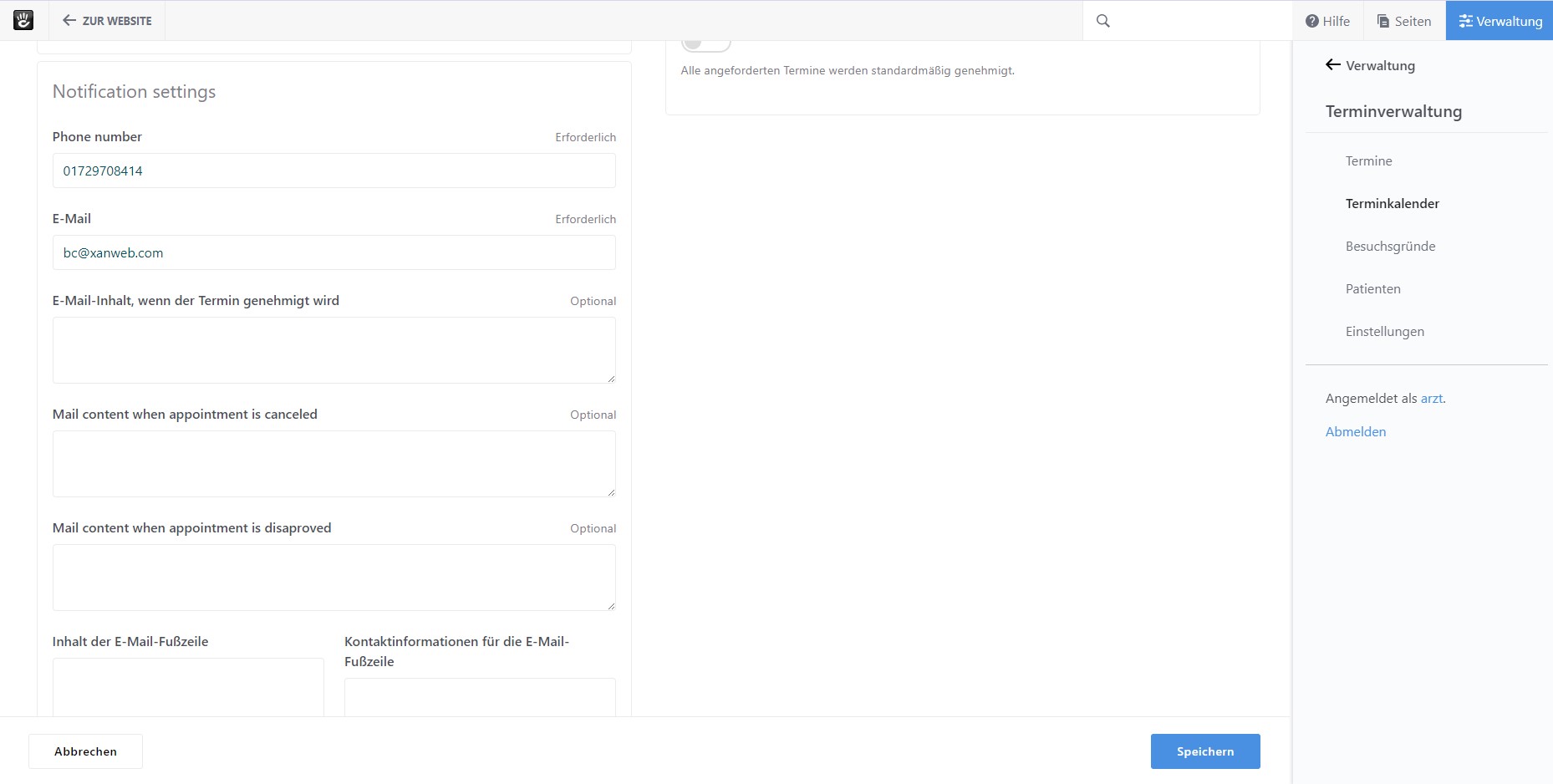Click the magnifier search icon
Screen dimensions: 1553x784
tap(1103, 21)
